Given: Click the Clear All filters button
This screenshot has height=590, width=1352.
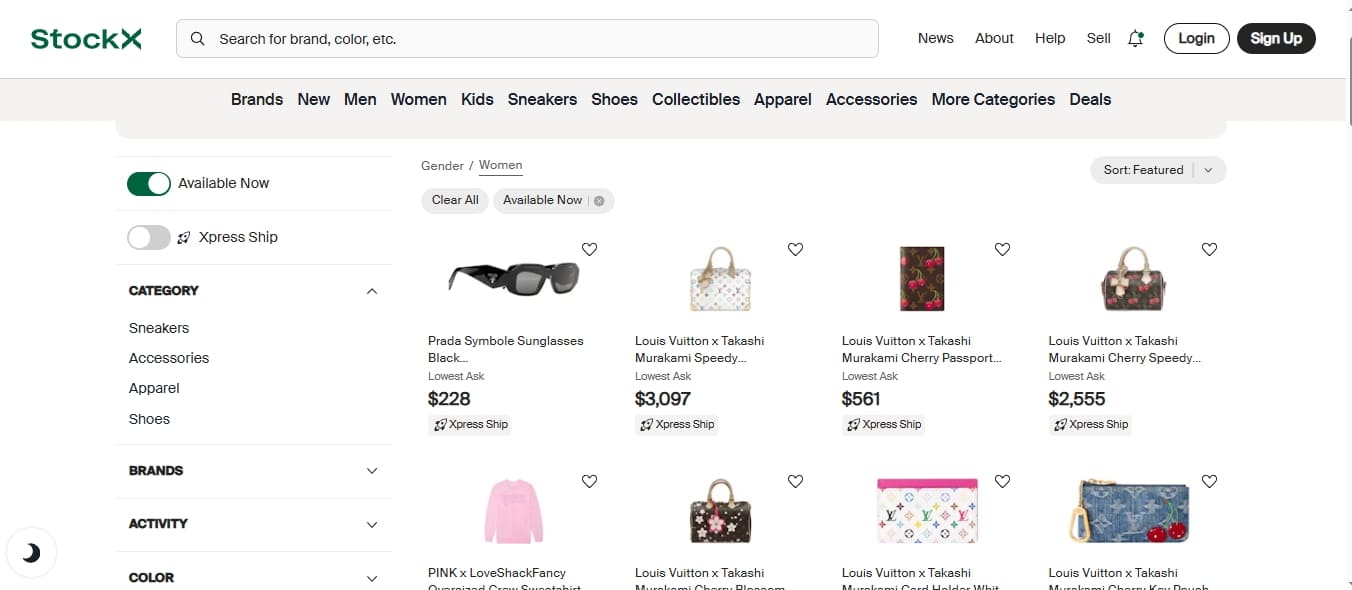Looking at the screenshot, I should (x=455, y=200).
